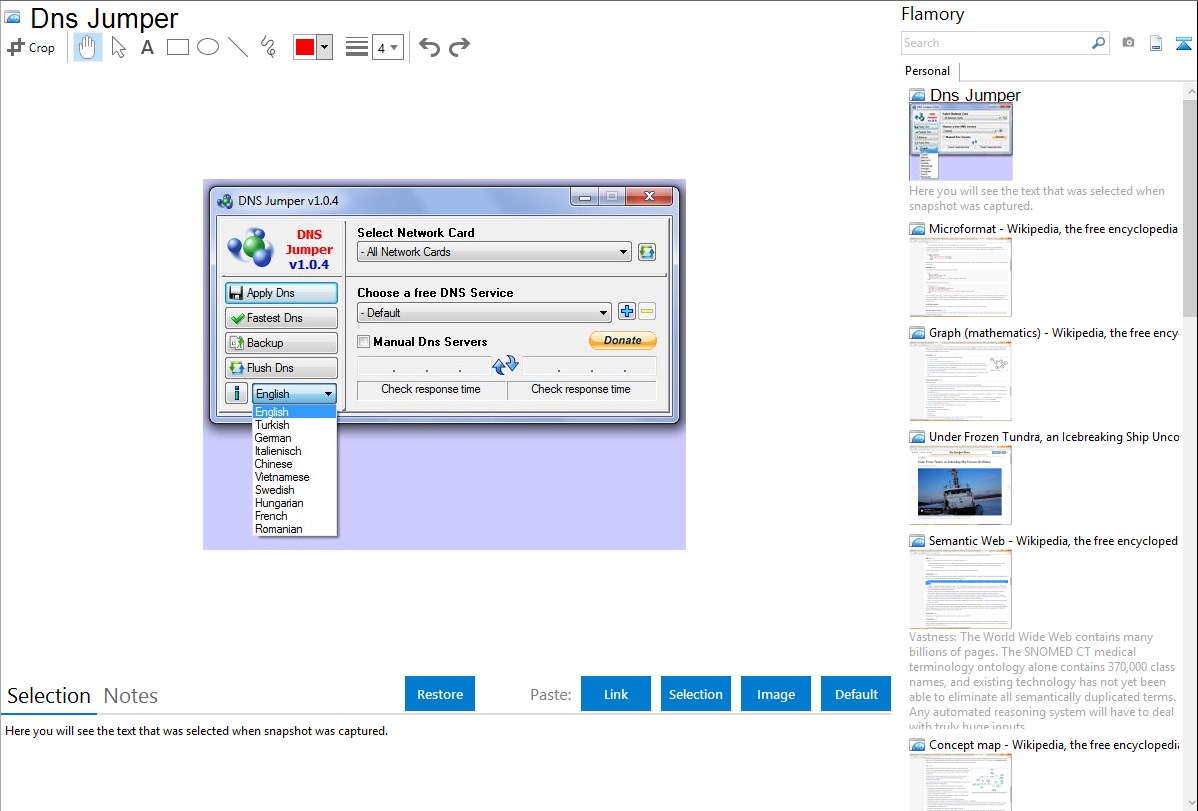
Task: Pick the ellipse drawing tool
Action: 208,47
